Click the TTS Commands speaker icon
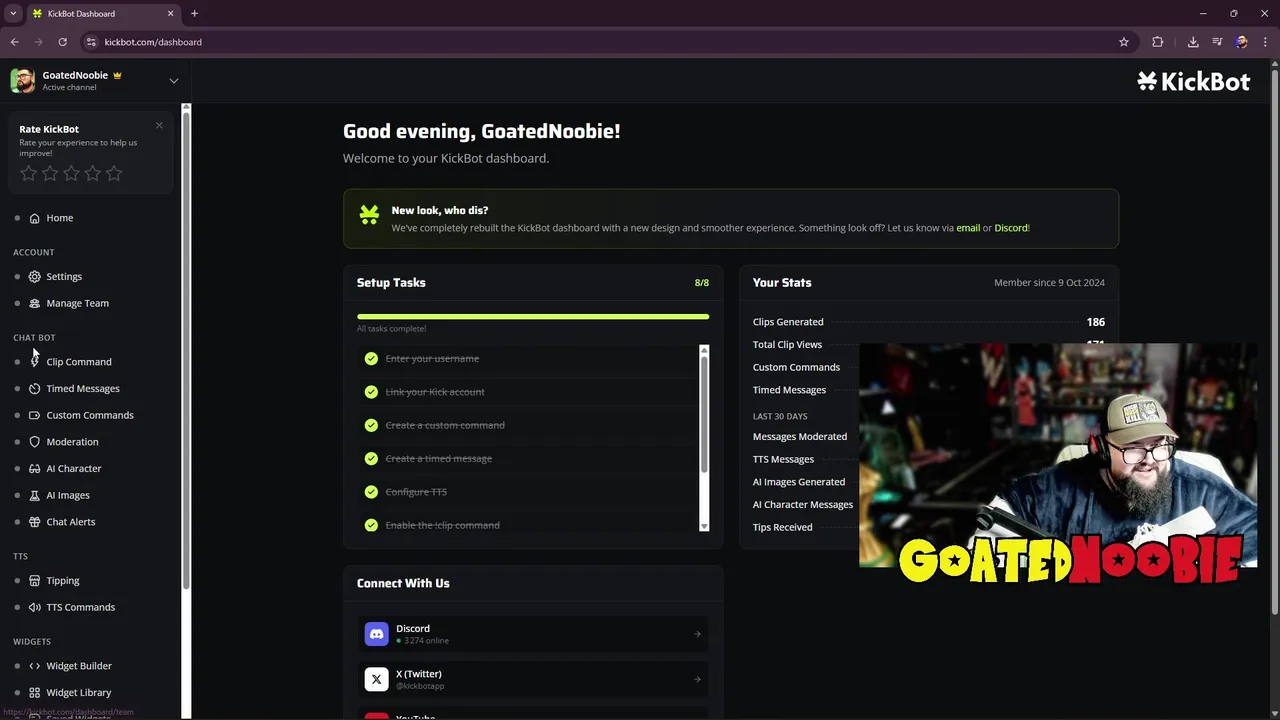Viewport: 1280px width, 720px height. (x=35, y=607)
